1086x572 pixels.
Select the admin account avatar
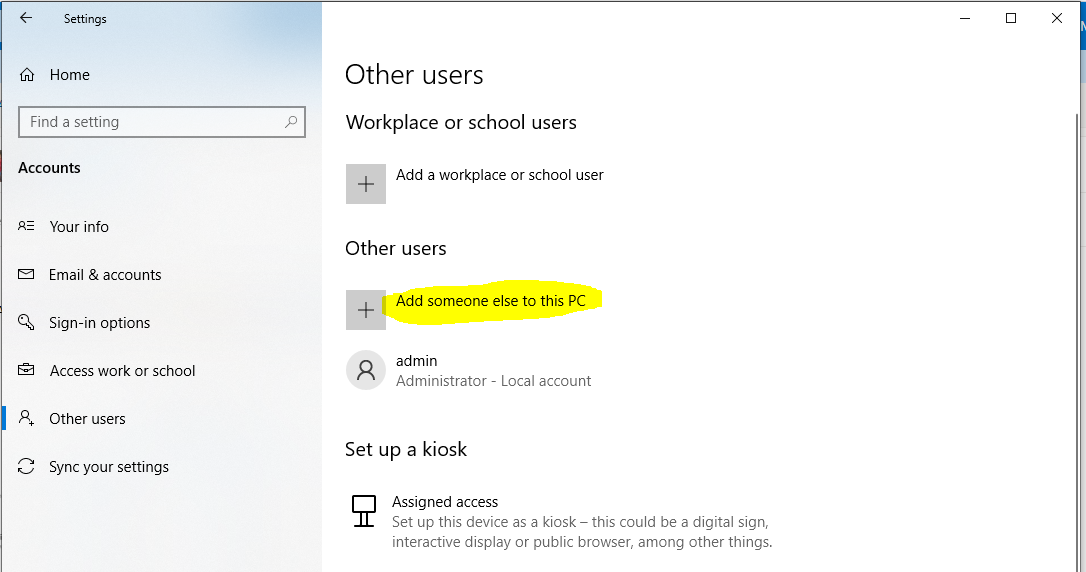click(366, 370)
